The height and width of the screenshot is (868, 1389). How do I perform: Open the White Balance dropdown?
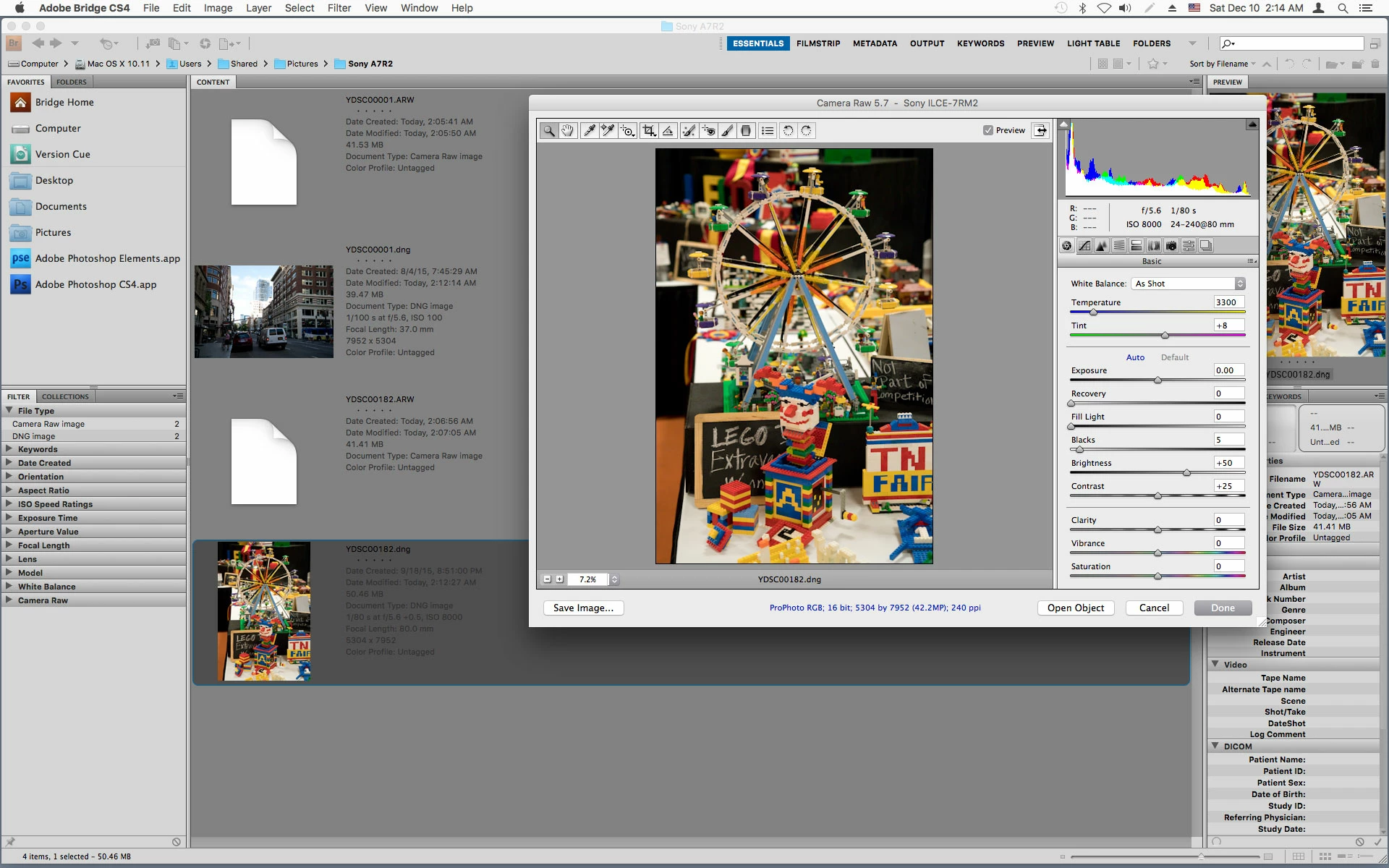coord(1188,284)
